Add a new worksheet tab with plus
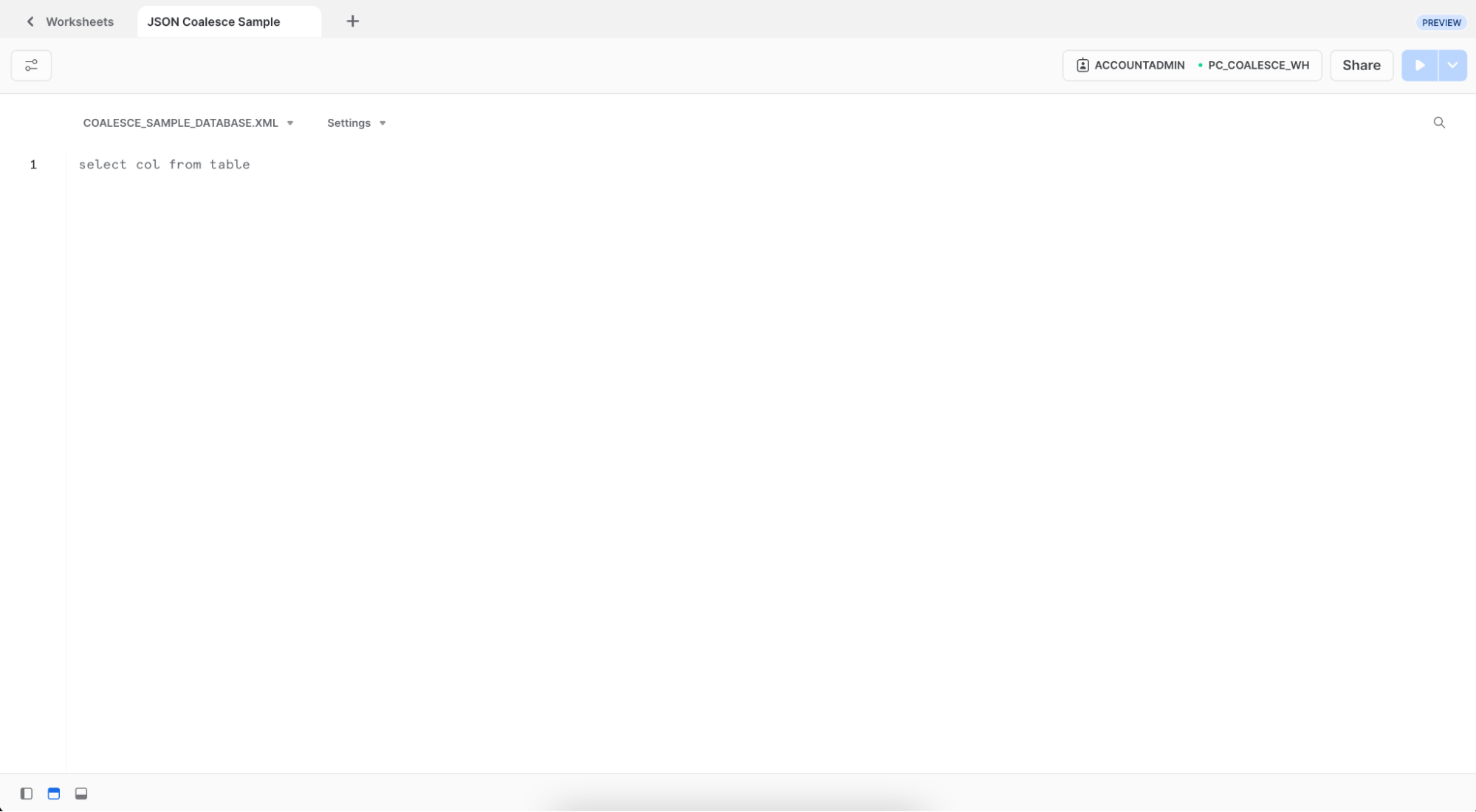This screenshot has width=1476, height=812. [352, 21]
